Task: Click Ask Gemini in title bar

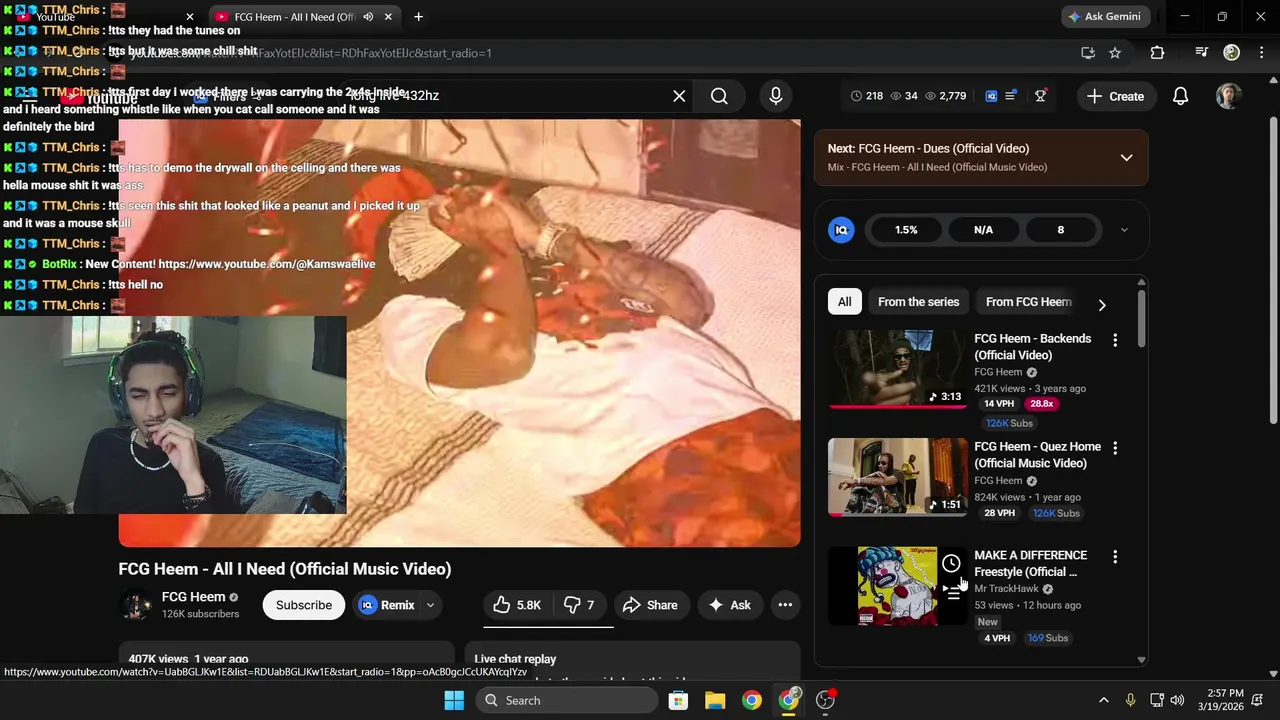Action: 1104,17
